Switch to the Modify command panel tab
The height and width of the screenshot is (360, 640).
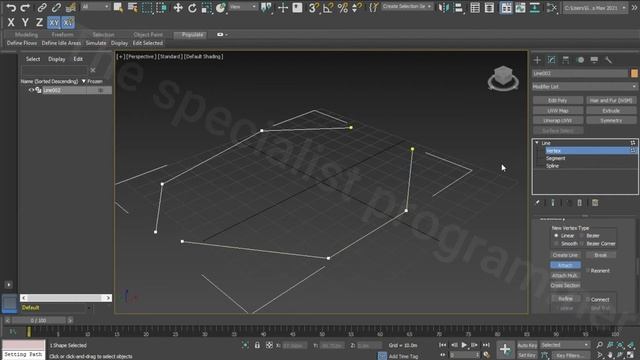click(x=551, y=60)
